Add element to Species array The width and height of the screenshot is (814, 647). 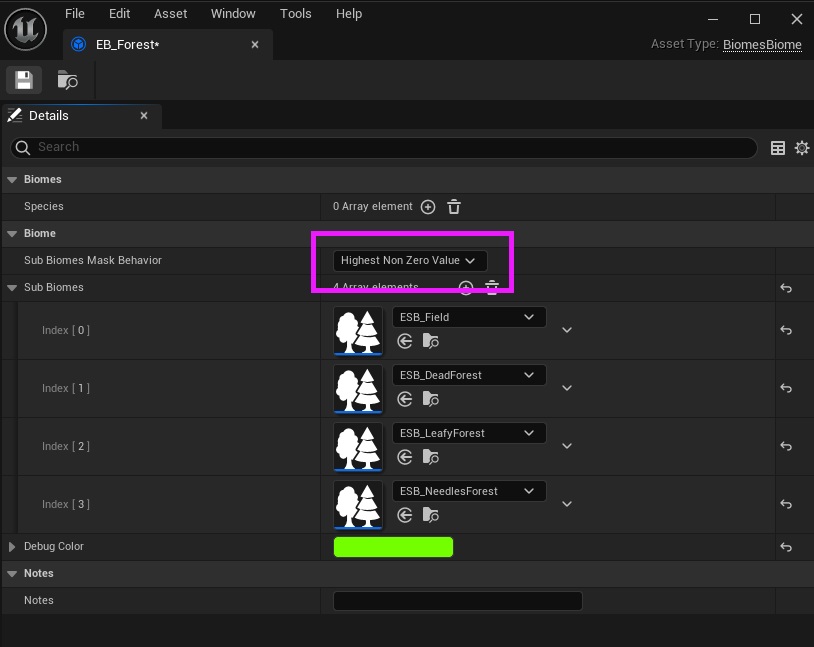click(428, 207)
